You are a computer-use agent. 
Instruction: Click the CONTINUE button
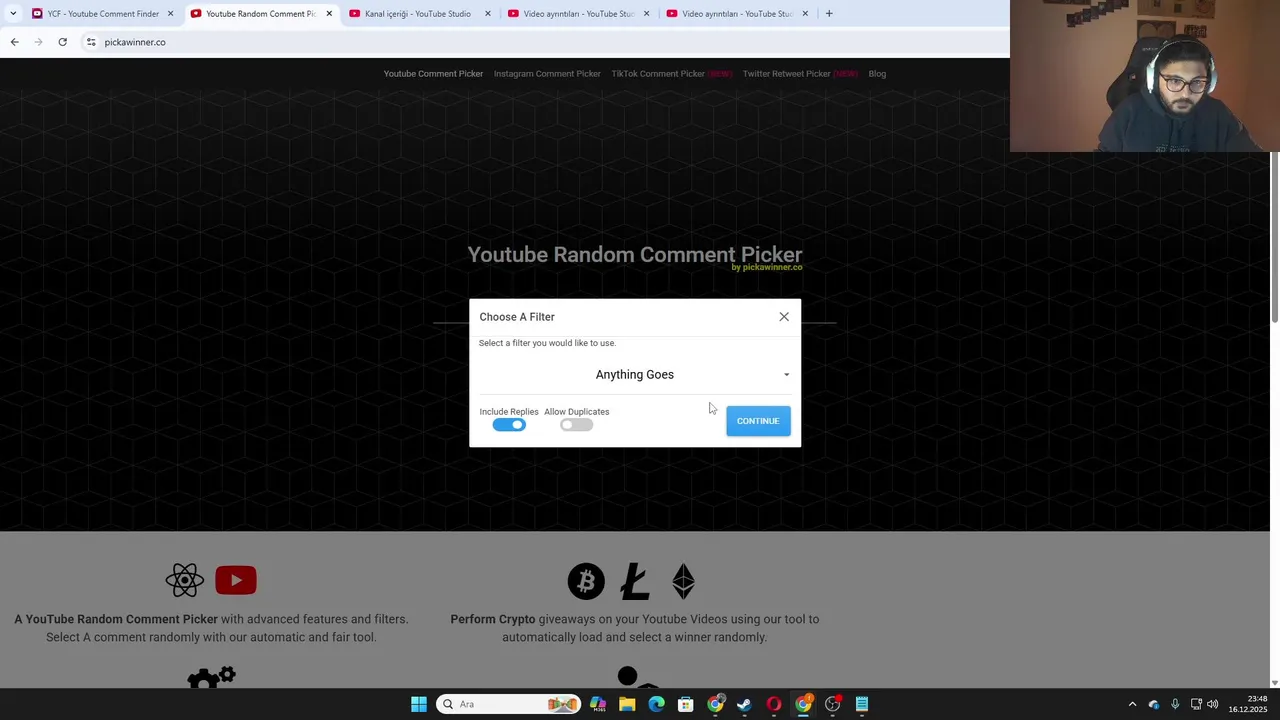[758, 421]
